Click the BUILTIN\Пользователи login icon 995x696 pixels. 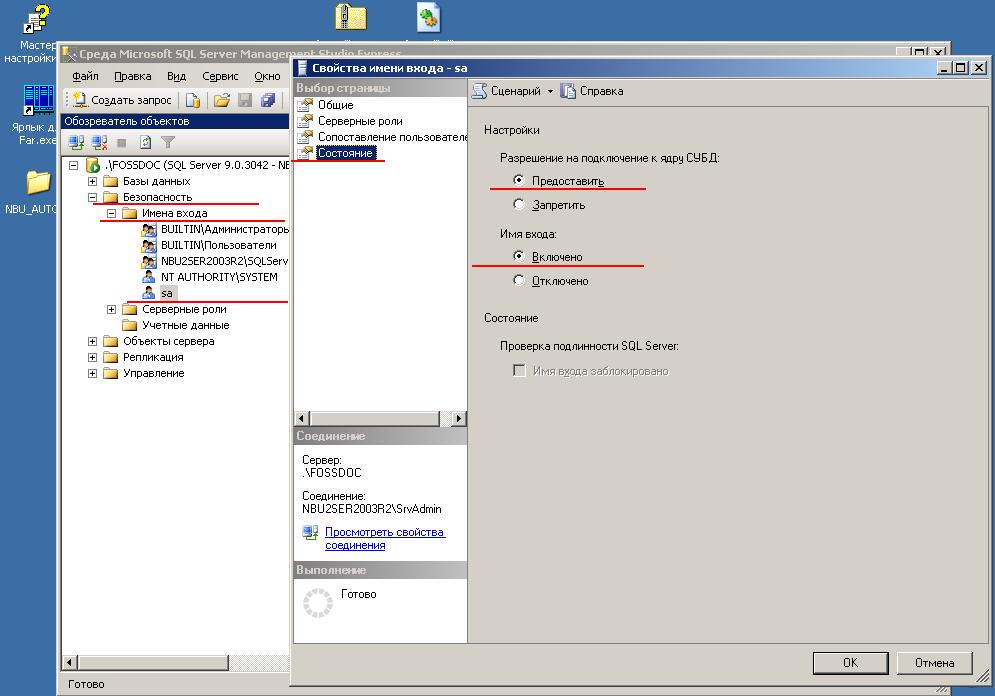click(x=148, y=245)
